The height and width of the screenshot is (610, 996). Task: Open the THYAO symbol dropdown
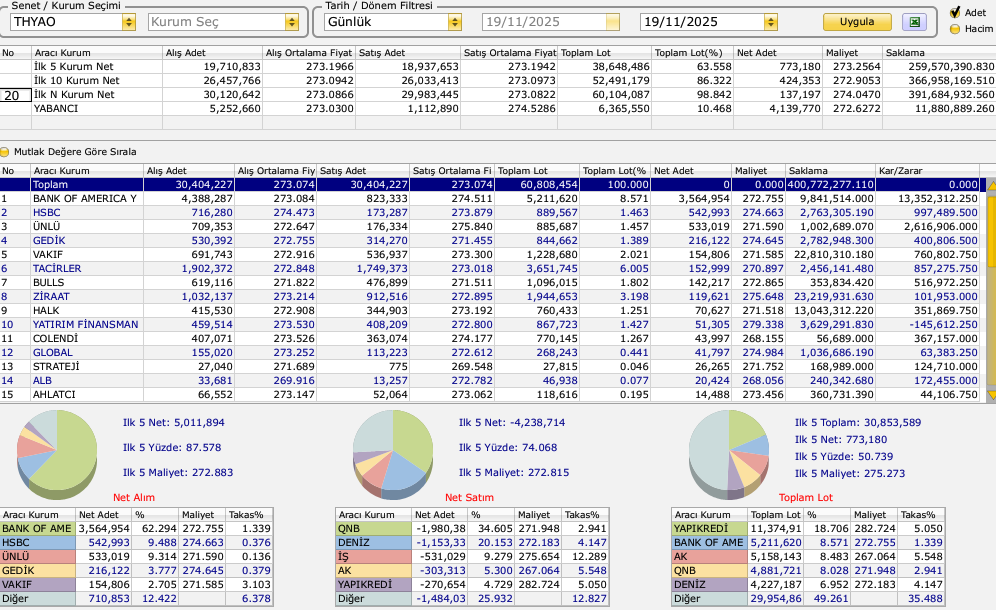129,22
